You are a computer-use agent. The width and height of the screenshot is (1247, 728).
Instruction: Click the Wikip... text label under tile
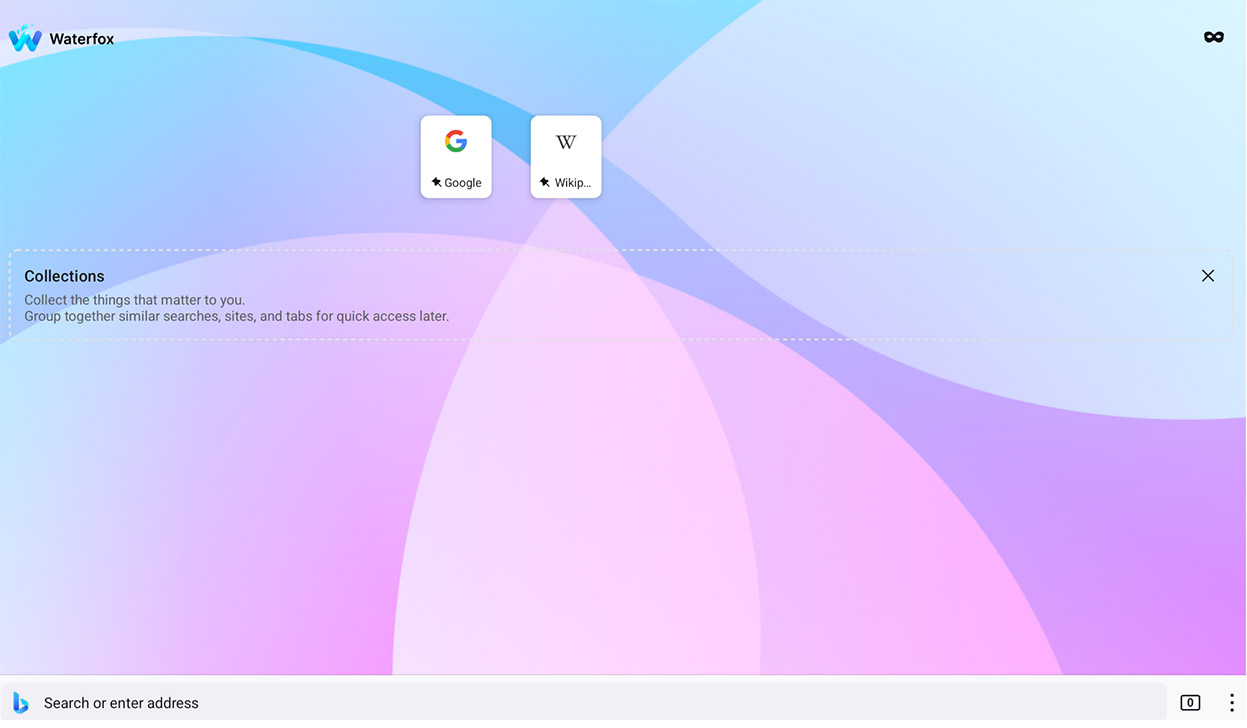[573, 183]
